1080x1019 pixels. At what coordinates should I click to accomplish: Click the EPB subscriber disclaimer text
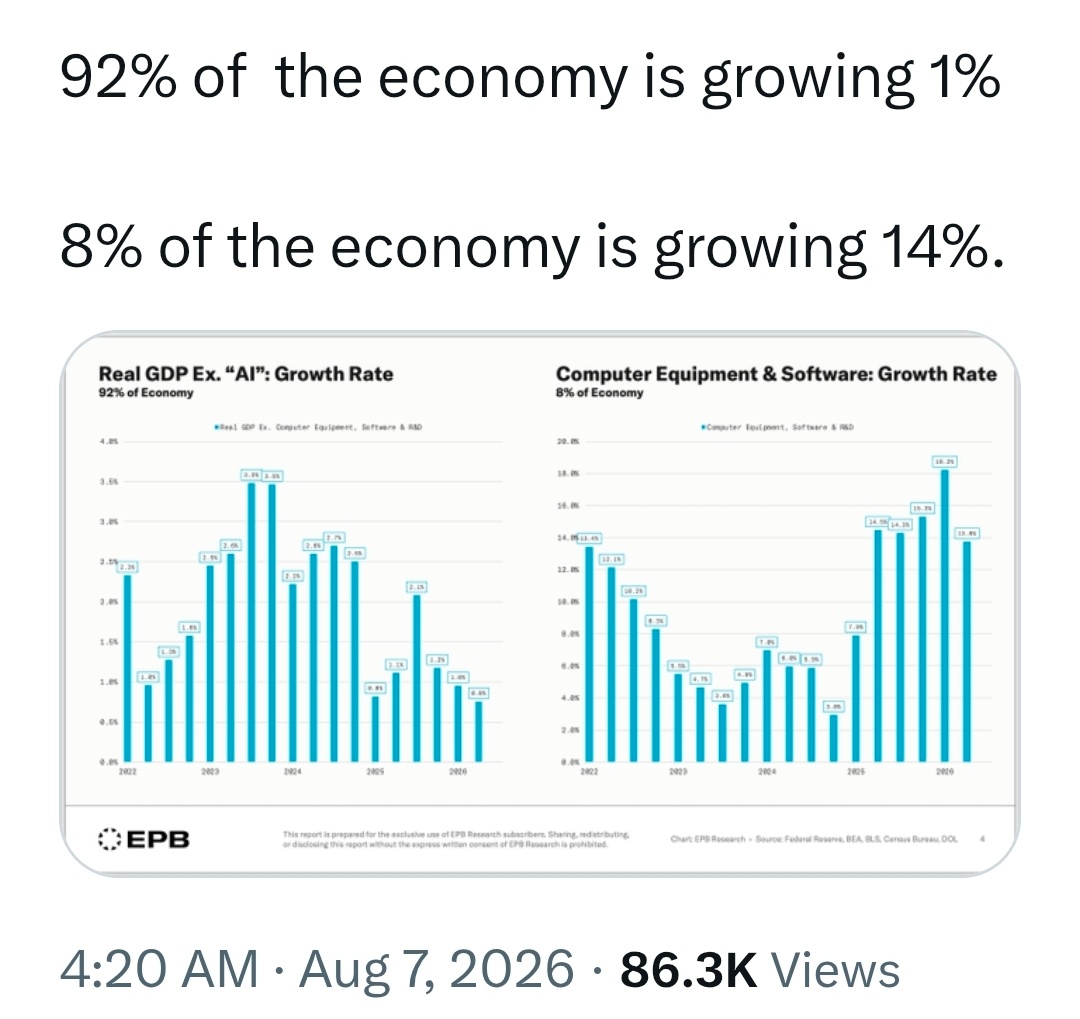point(456,838)
